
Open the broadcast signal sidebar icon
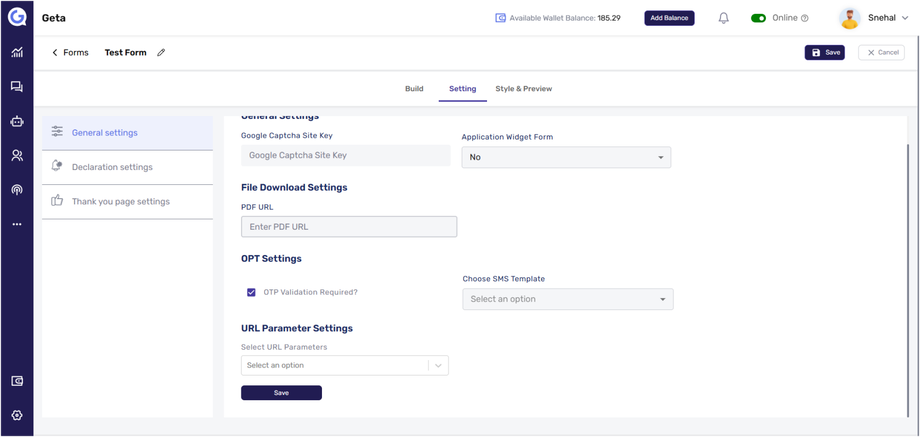(x=16, y=189)
